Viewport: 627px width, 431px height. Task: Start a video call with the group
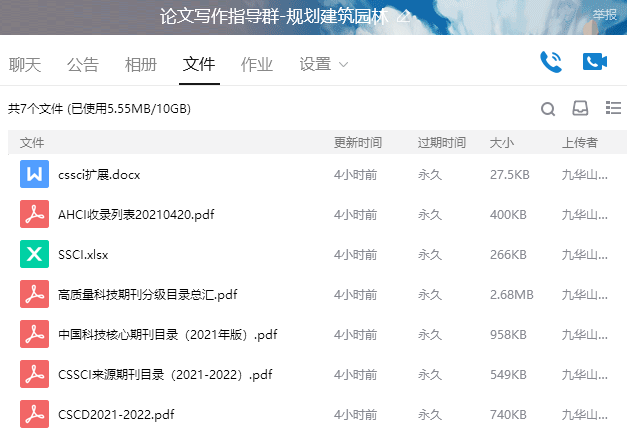coord(595,62)
